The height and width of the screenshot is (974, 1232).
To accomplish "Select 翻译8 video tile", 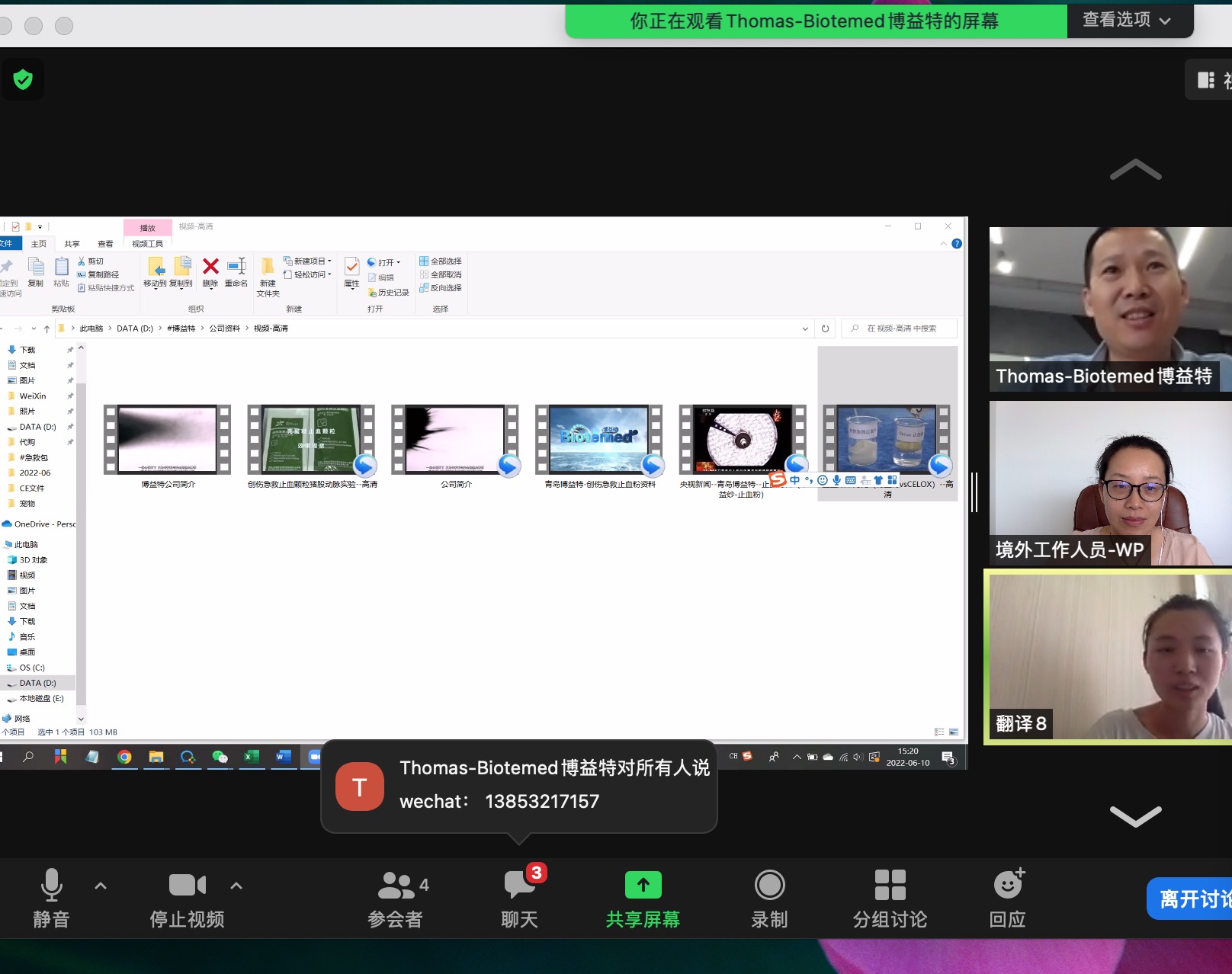I will click(1109, 657).
